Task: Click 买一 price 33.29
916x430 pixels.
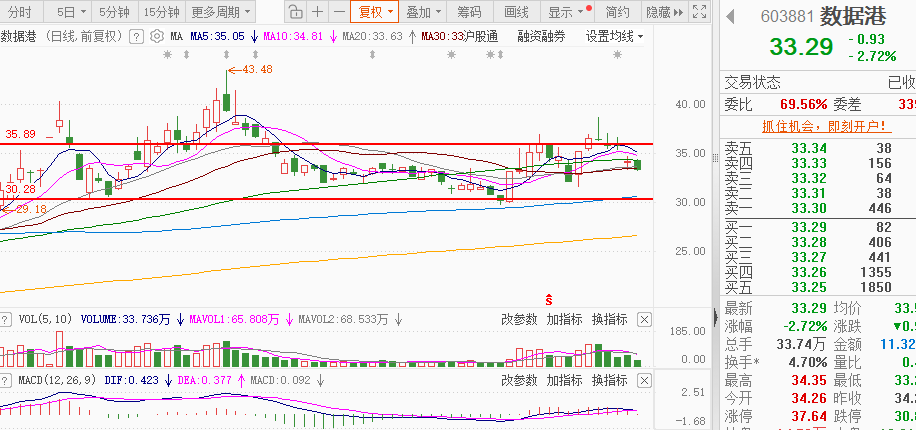Action: pyautogui.click(x=810, y=227)
